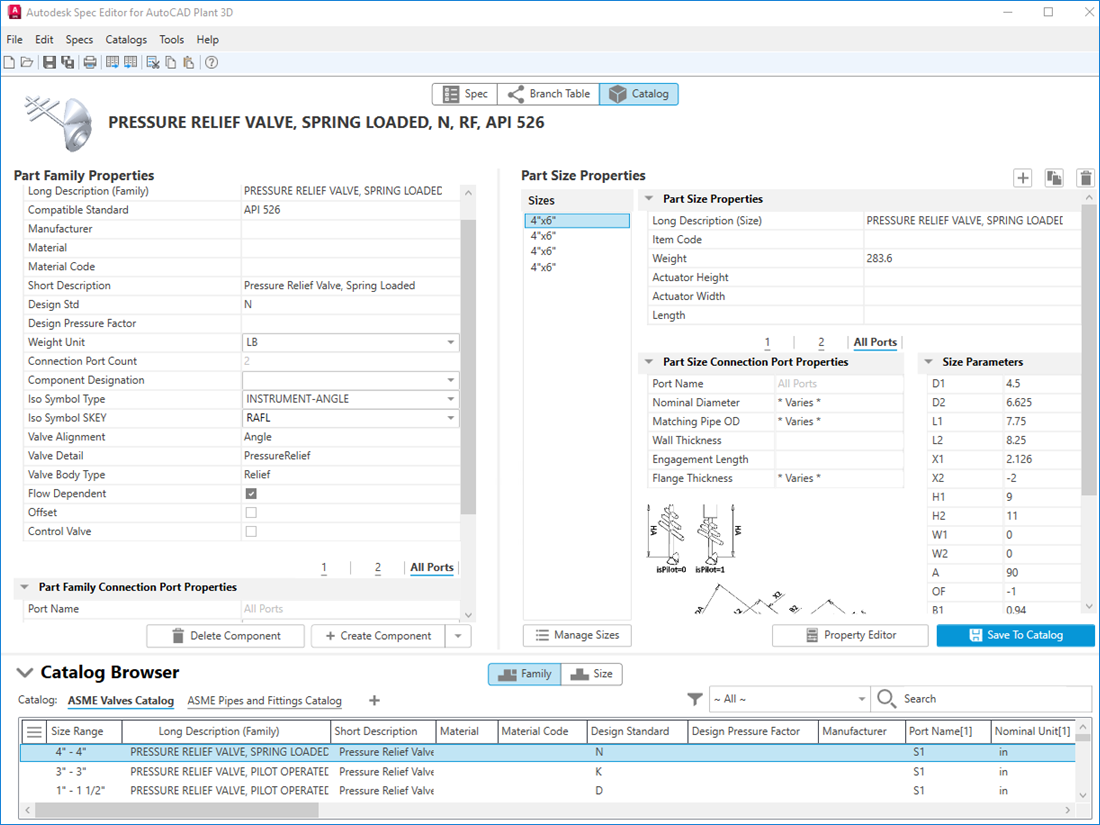The image size is (1100, 825).
Task: Select port 1 in Part Family Properties
Action: (323, 567)
